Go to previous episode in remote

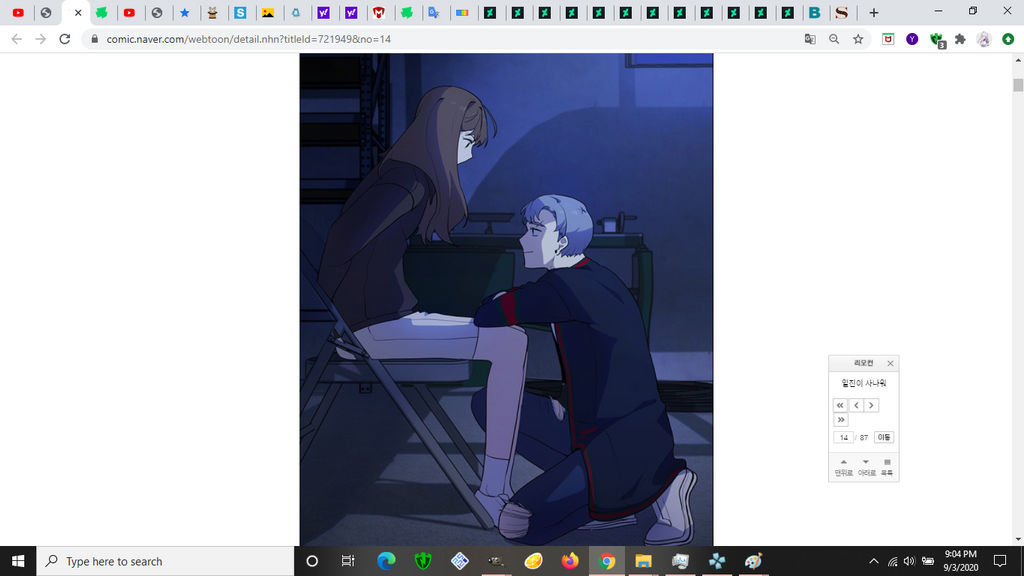856,406
